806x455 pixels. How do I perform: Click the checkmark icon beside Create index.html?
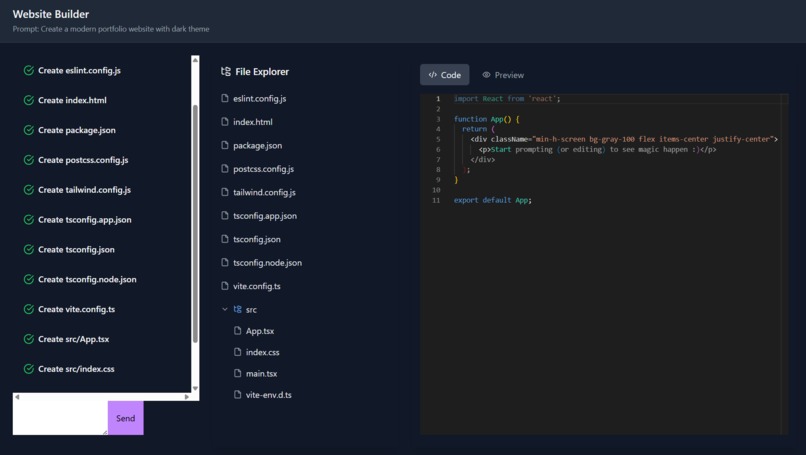(x=29, y=100)
